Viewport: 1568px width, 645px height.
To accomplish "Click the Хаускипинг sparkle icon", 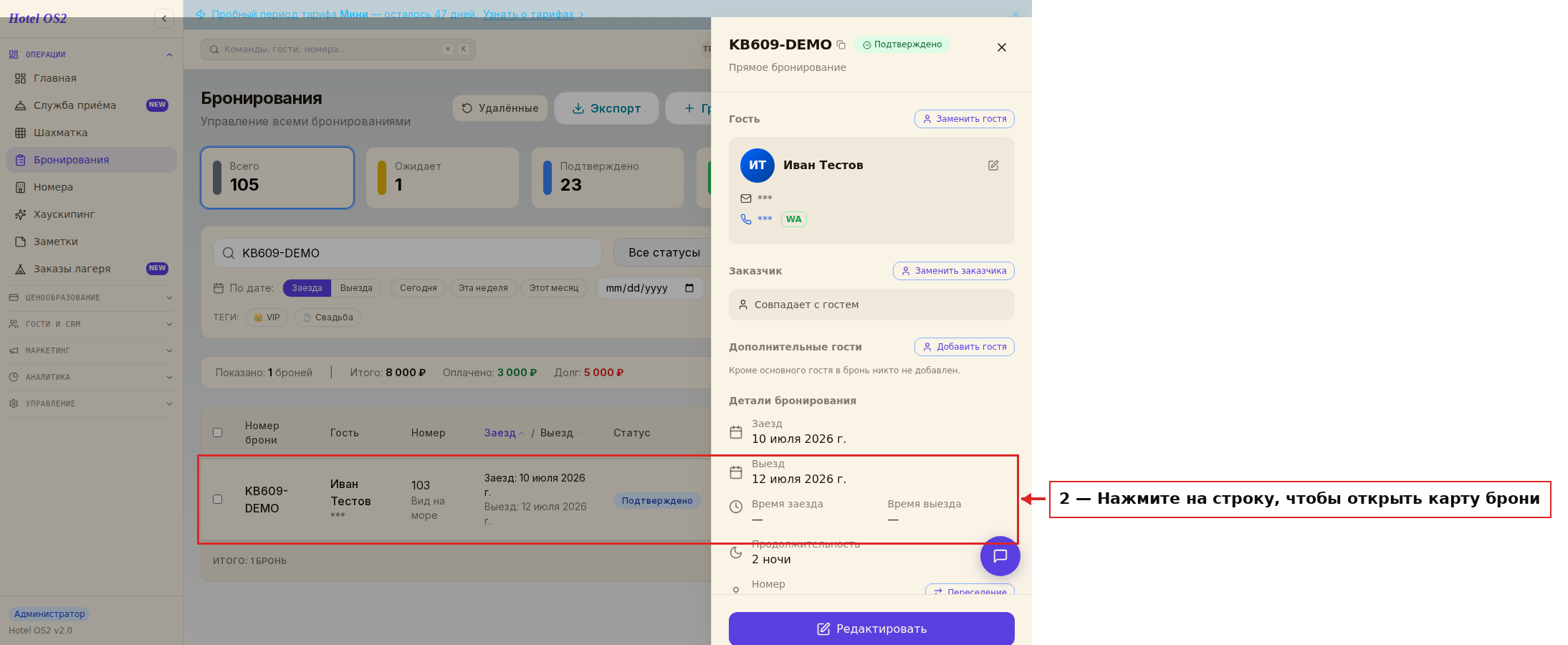I will click(x=21, y=214).
